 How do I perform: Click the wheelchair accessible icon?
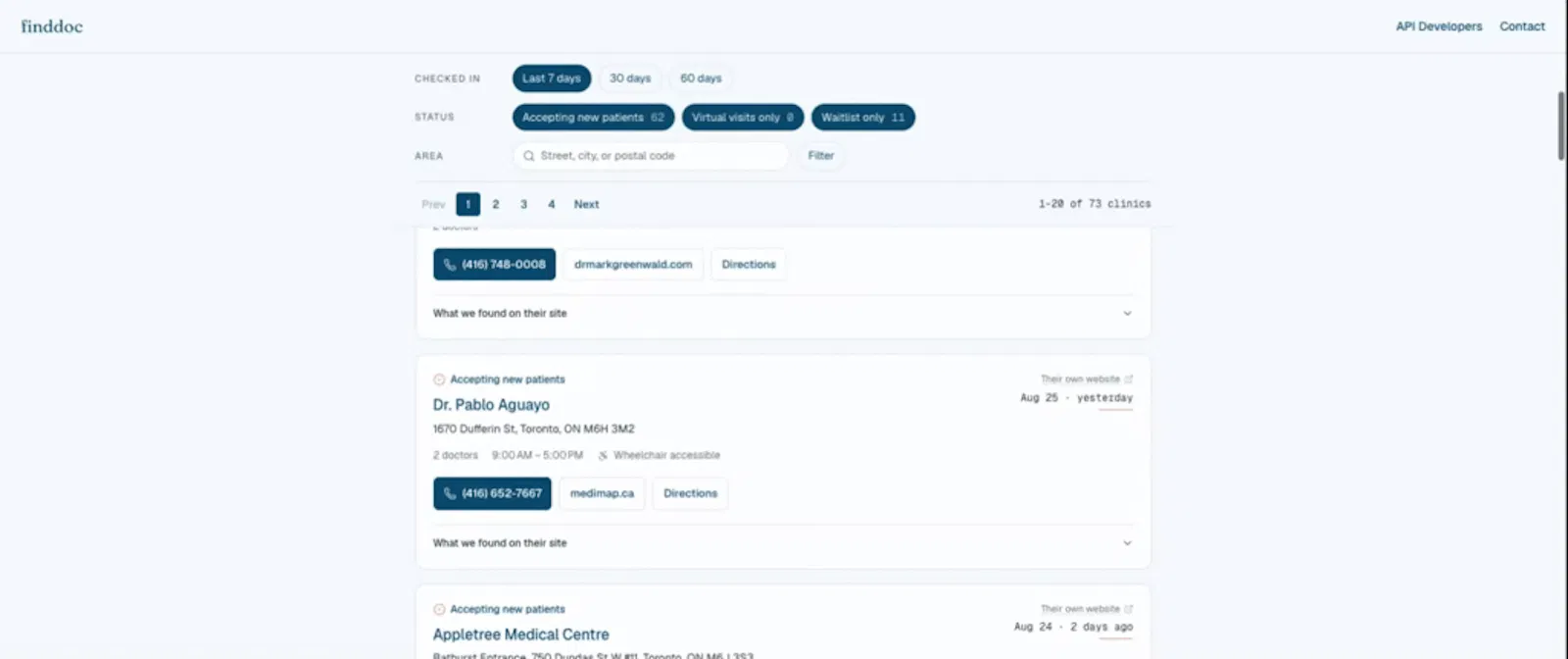[x=603, y=455]
